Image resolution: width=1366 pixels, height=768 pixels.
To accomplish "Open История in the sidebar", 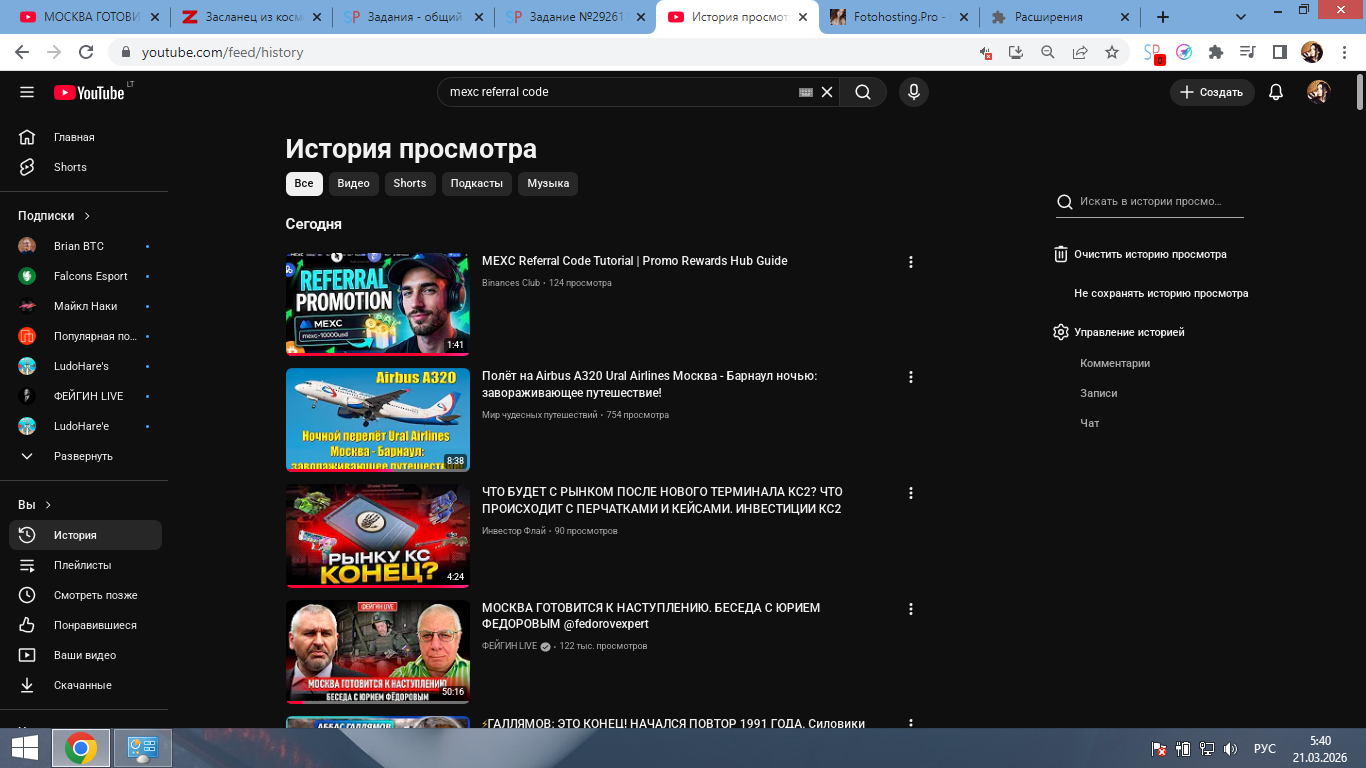I will 86,535.
